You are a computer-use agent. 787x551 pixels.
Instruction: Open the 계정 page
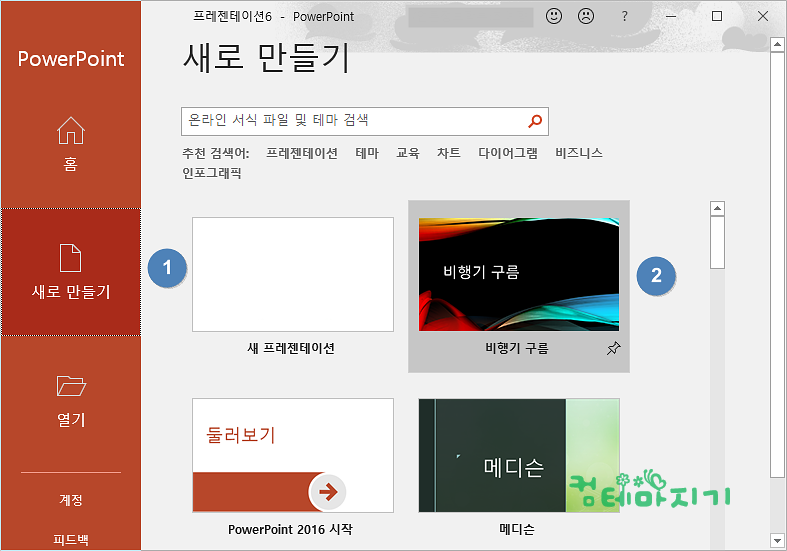[71, 500]
